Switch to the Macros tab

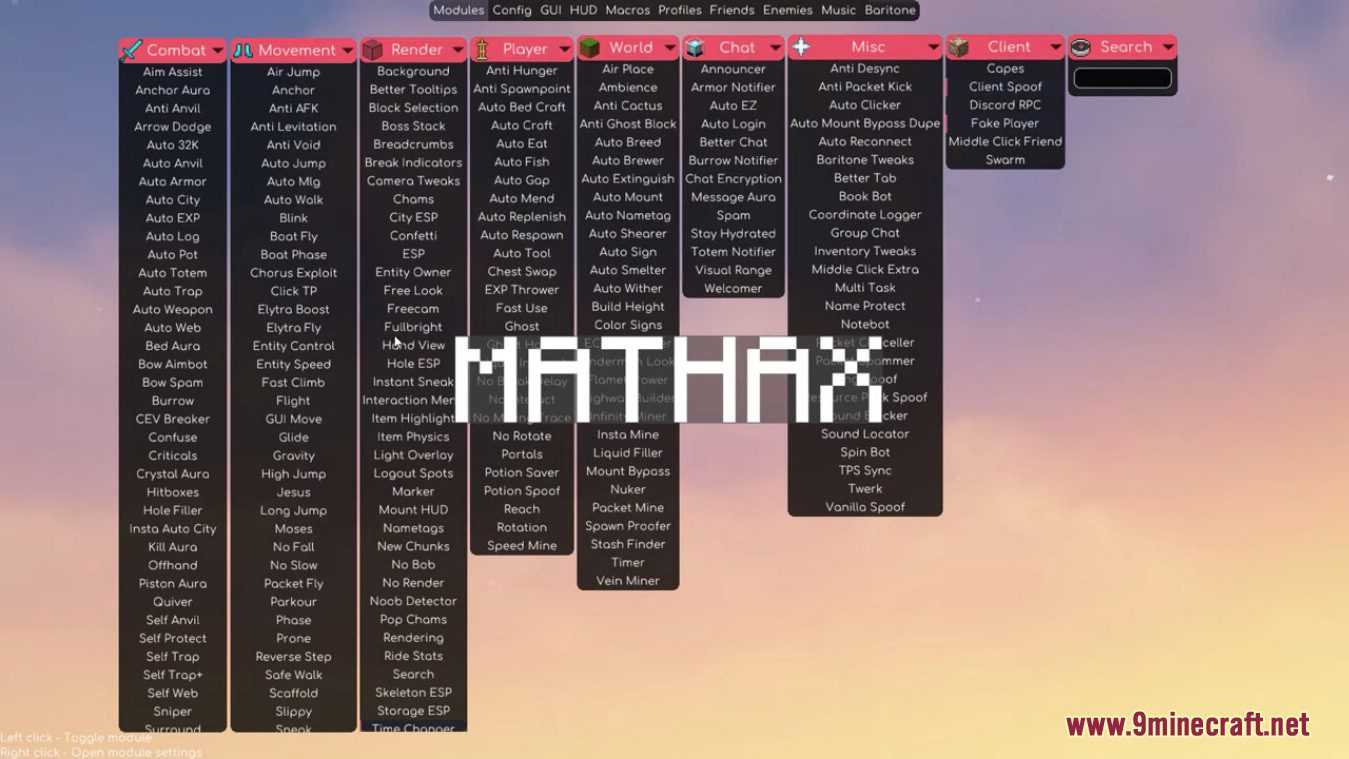click(x=628, y=10)
